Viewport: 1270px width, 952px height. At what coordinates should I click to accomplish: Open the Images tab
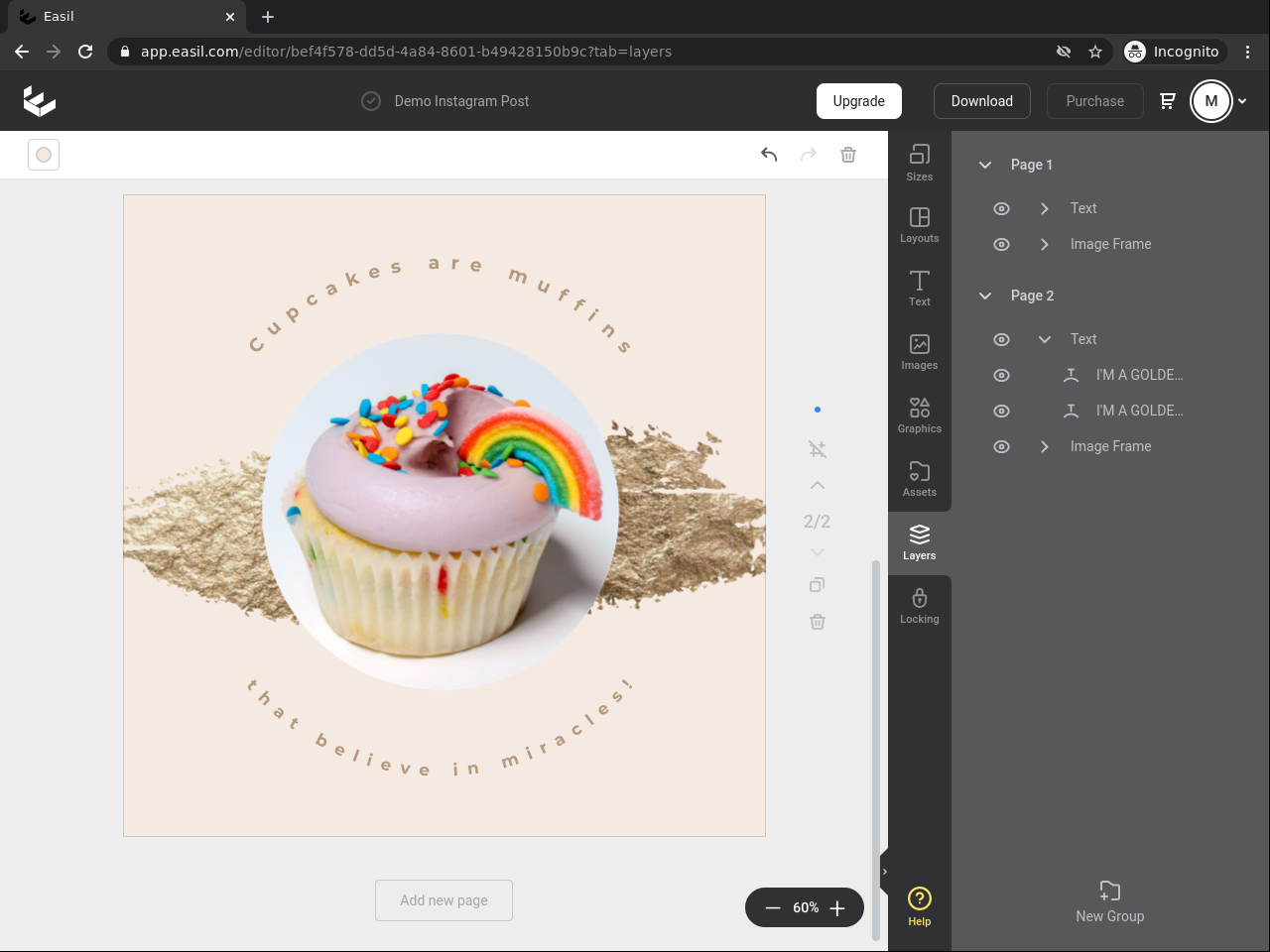click(920, 352)
